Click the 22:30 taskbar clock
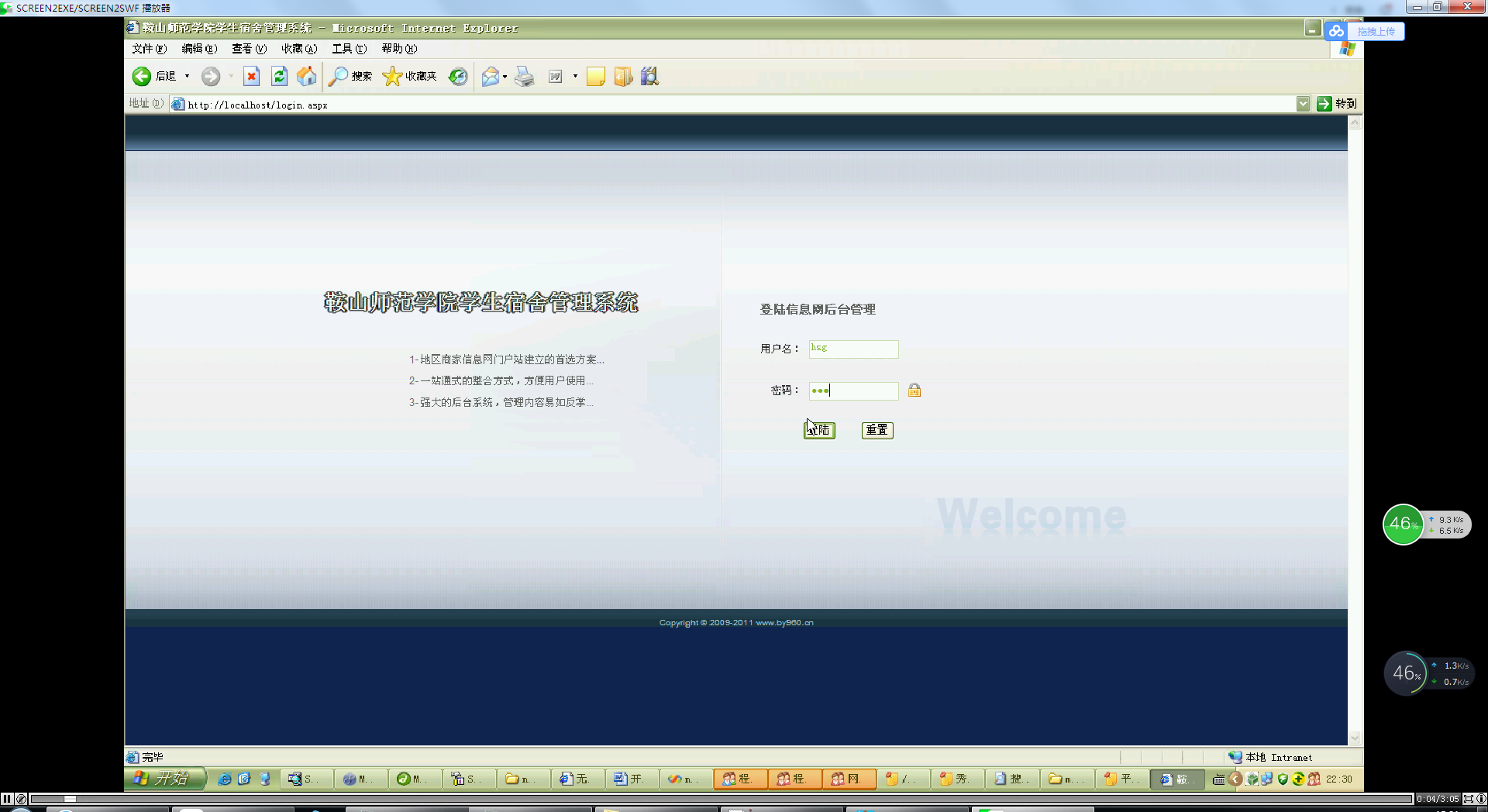1488x812 pixels. 1338,779
